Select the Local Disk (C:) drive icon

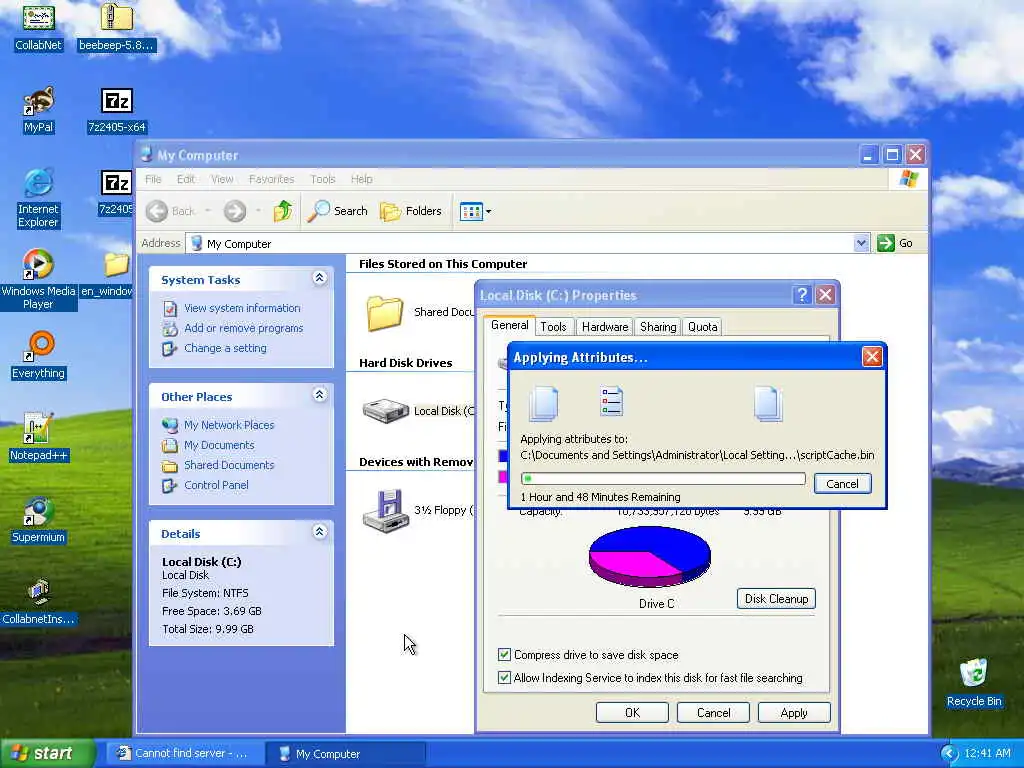click(x=385, y=411)
